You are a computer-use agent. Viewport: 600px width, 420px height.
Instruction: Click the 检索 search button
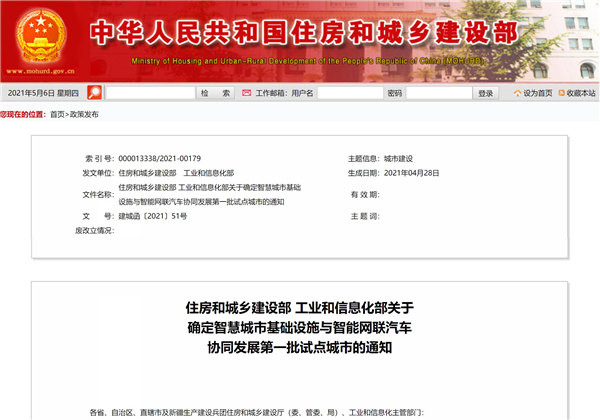215,93
